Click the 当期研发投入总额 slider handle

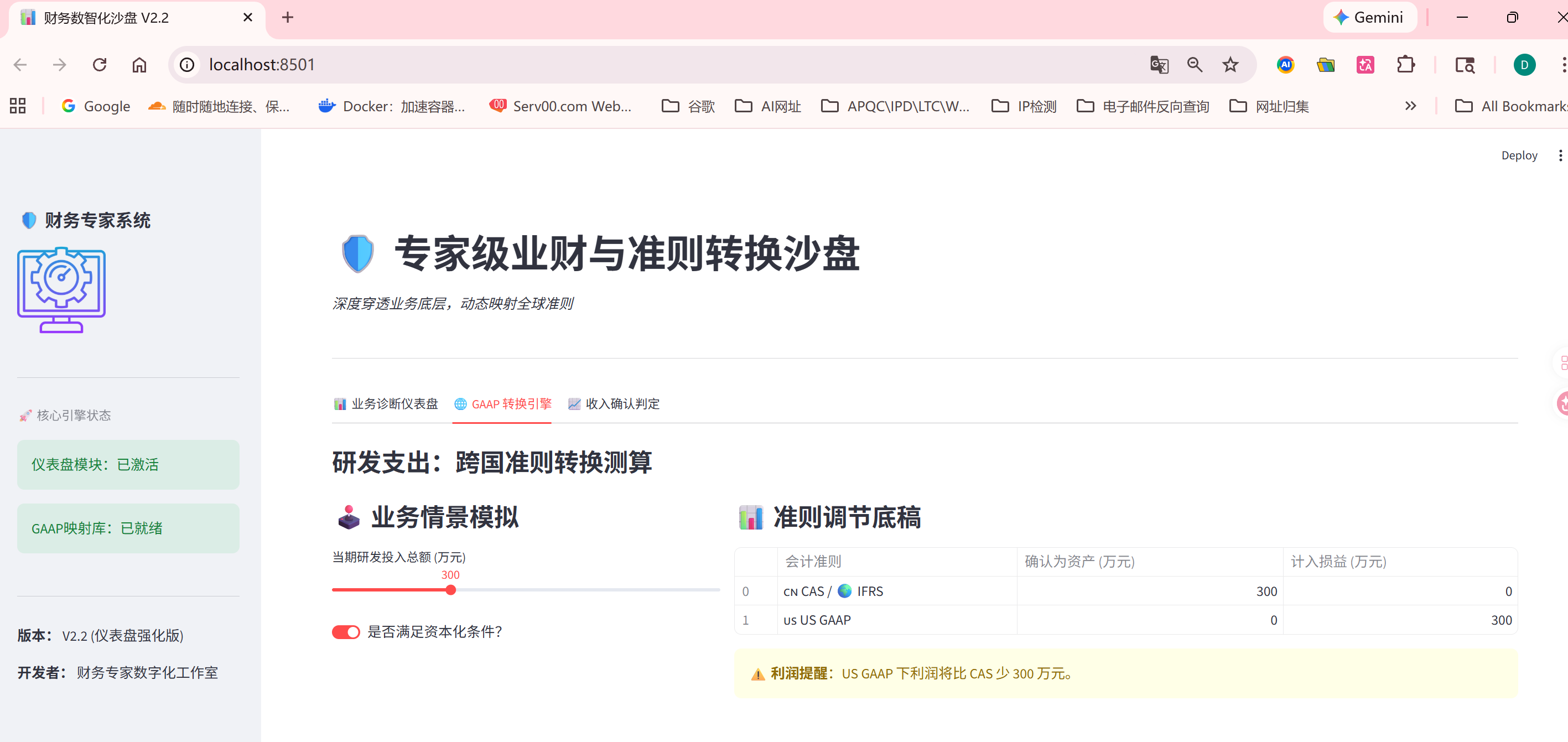[x=450, y=590]
